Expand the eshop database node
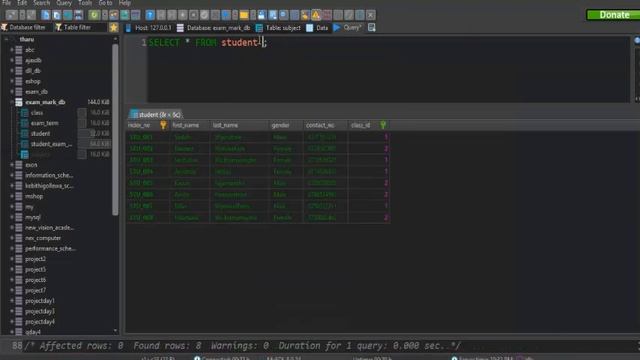640x360 pixels. (x=12, y=81)
